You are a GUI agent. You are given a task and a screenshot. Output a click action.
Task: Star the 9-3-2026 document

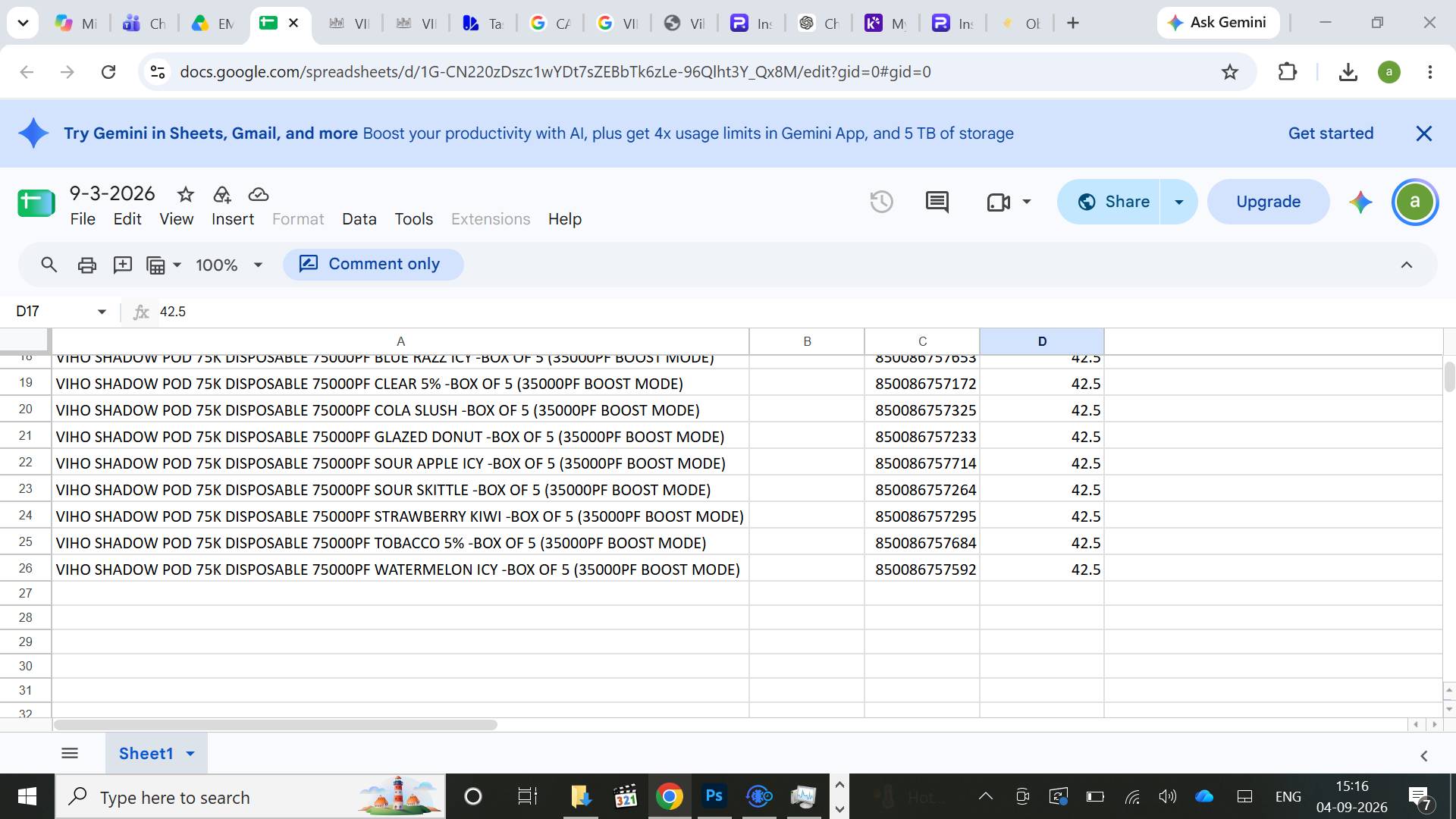point(186,194)
